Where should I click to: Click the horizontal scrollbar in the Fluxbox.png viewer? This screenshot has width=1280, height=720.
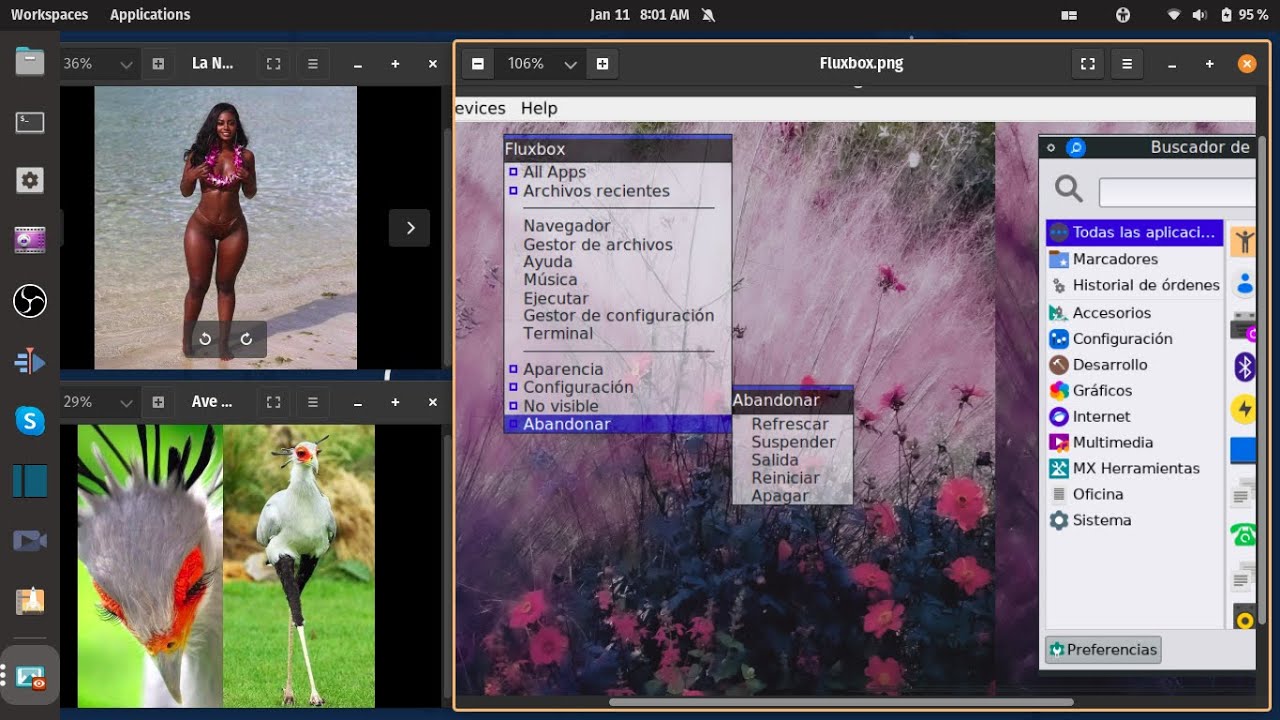[x=840, y=702]
